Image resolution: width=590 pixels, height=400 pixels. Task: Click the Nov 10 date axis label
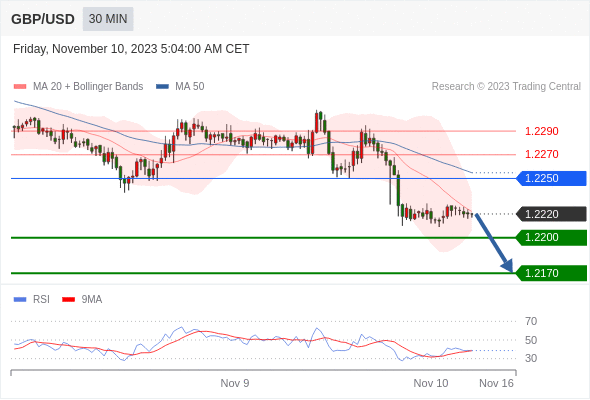[x=431, y=383]
